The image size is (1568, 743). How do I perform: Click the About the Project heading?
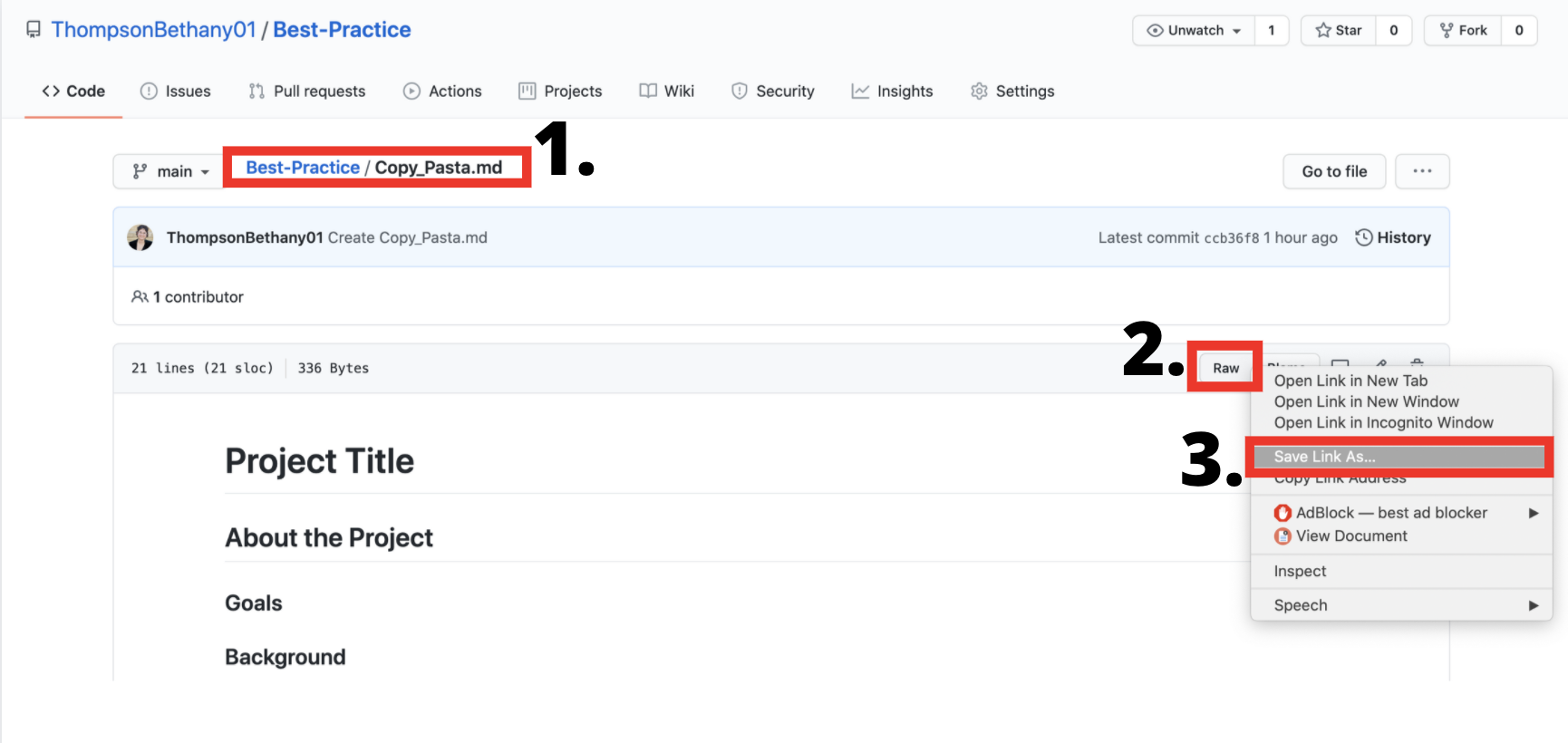pyautogui.click(x=329, y=538)
